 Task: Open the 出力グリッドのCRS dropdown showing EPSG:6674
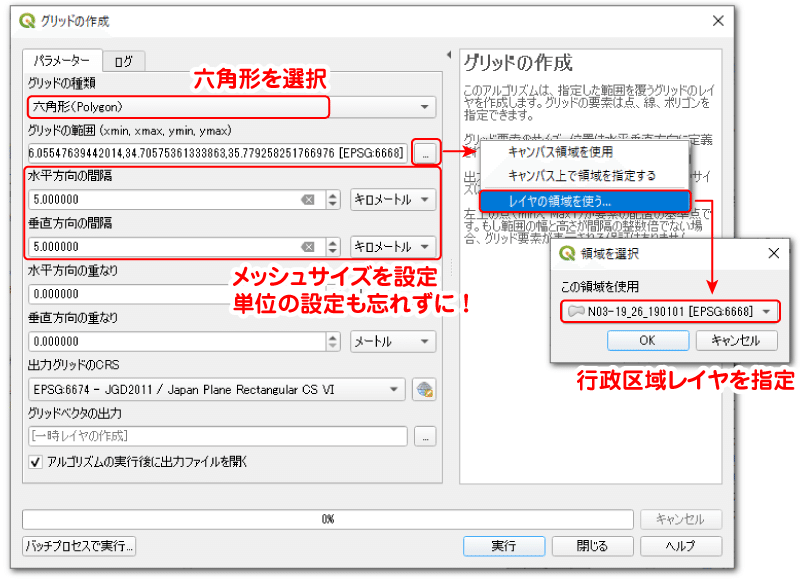[217, 389]
